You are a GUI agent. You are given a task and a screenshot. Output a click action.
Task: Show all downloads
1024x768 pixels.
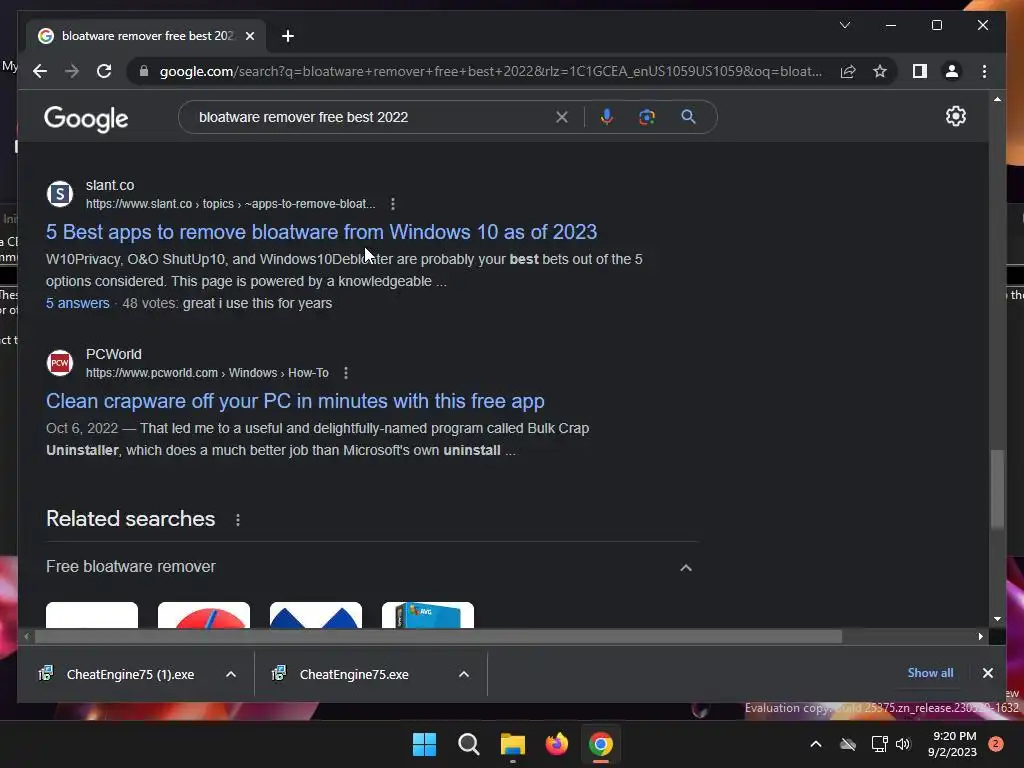(x=930, y=673)
